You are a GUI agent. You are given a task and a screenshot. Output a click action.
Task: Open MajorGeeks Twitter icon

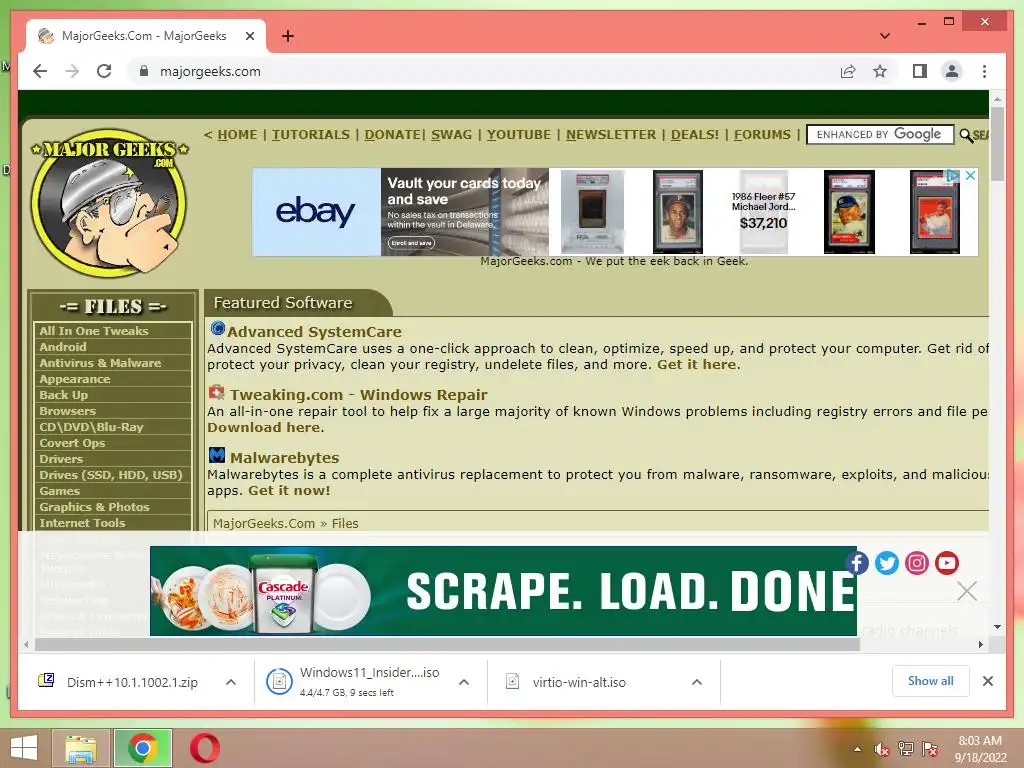click(x=887, y=563)
